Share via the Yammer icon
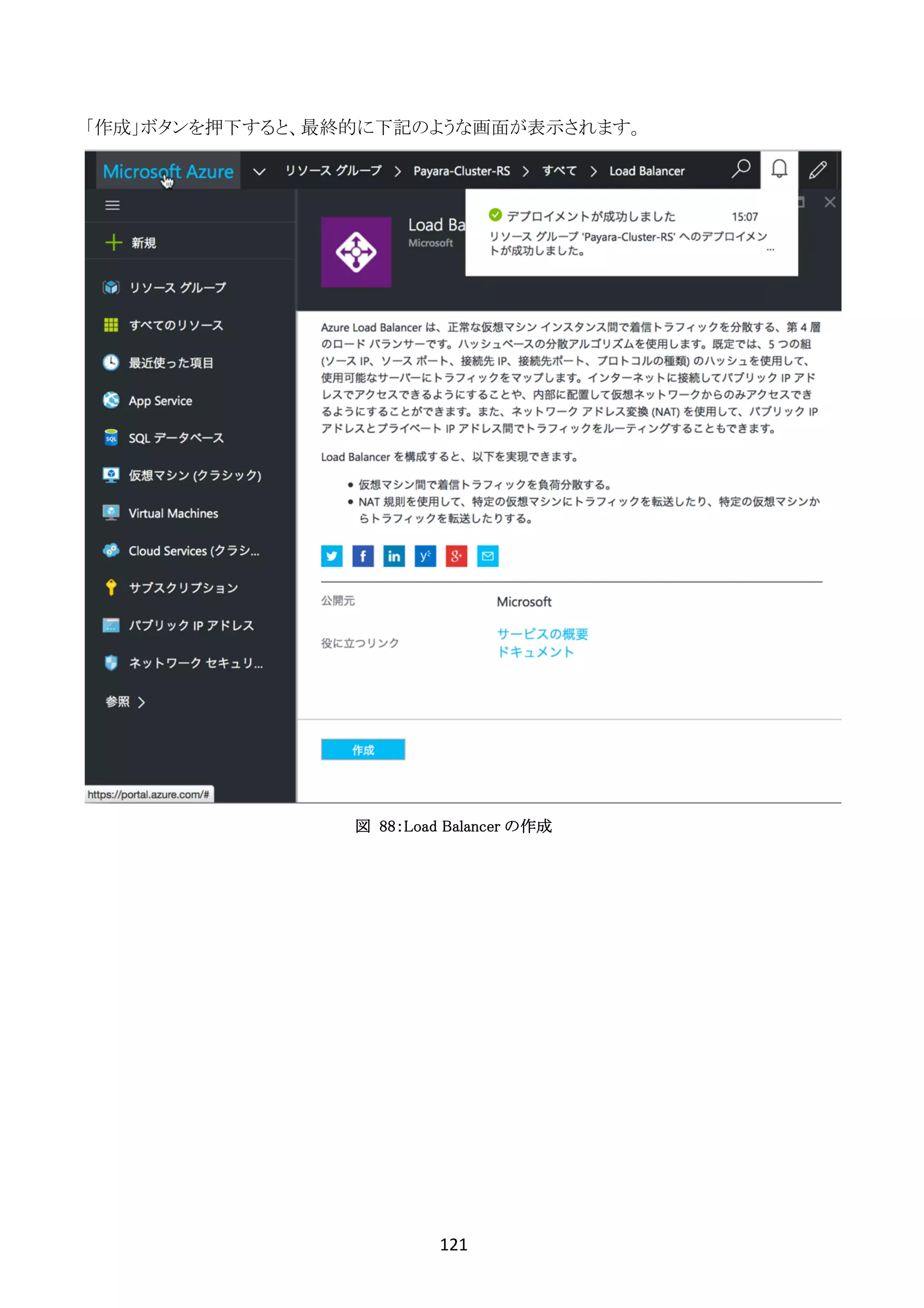Image resolution: width=924 pixels, height=1308 pixels. 425,556
